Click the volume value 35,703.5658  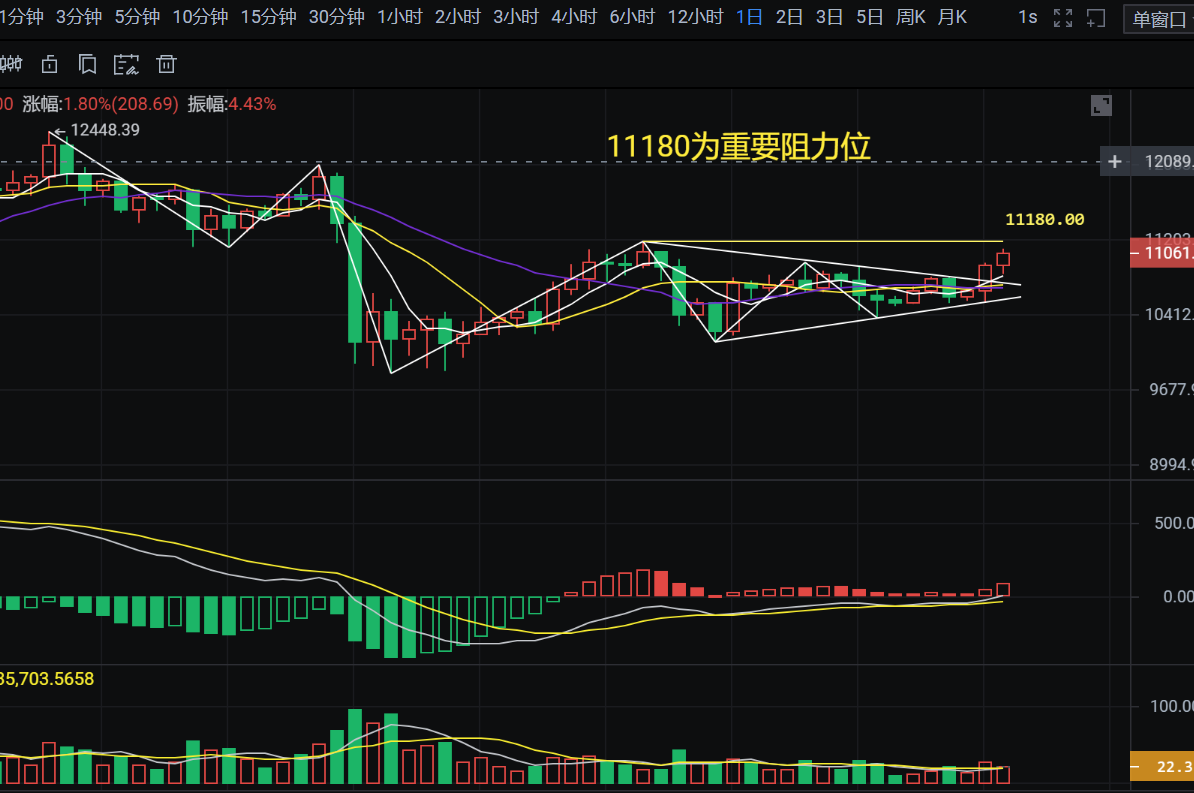click(x=46, y=679)
